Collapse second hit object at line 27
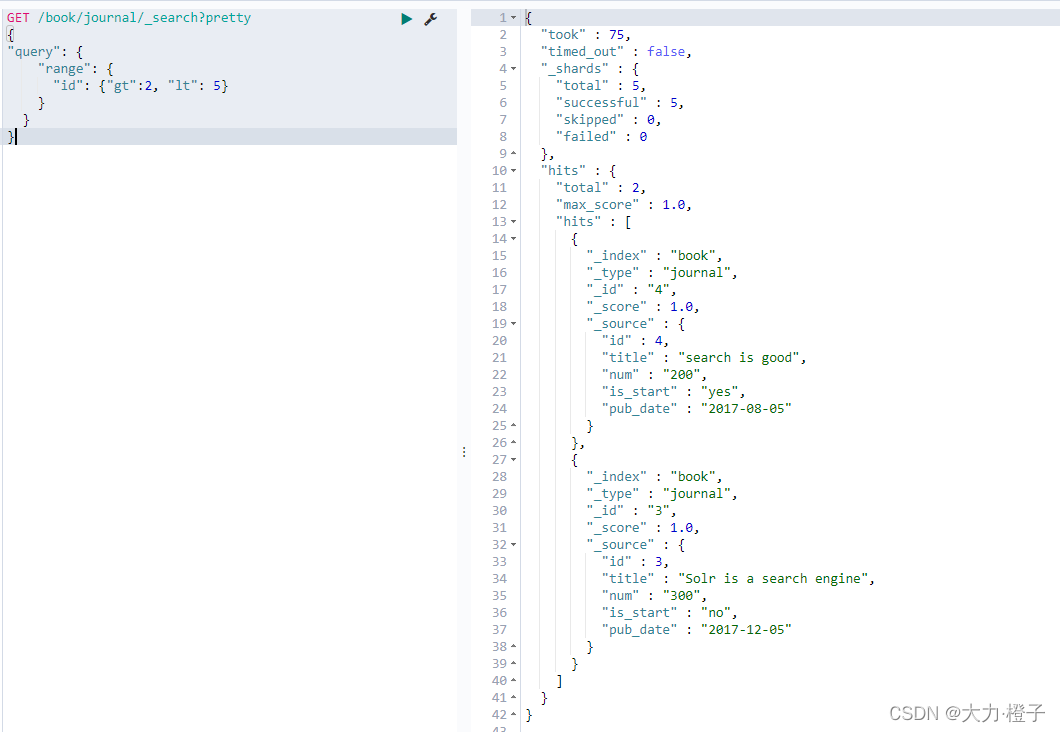 (x=514, y=460)
